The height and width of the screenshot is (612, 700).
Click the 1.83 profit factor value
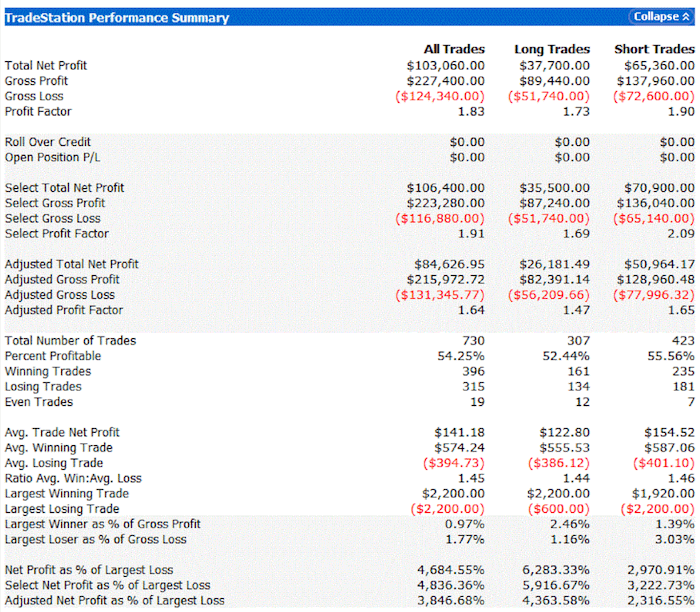pos(471,111)
